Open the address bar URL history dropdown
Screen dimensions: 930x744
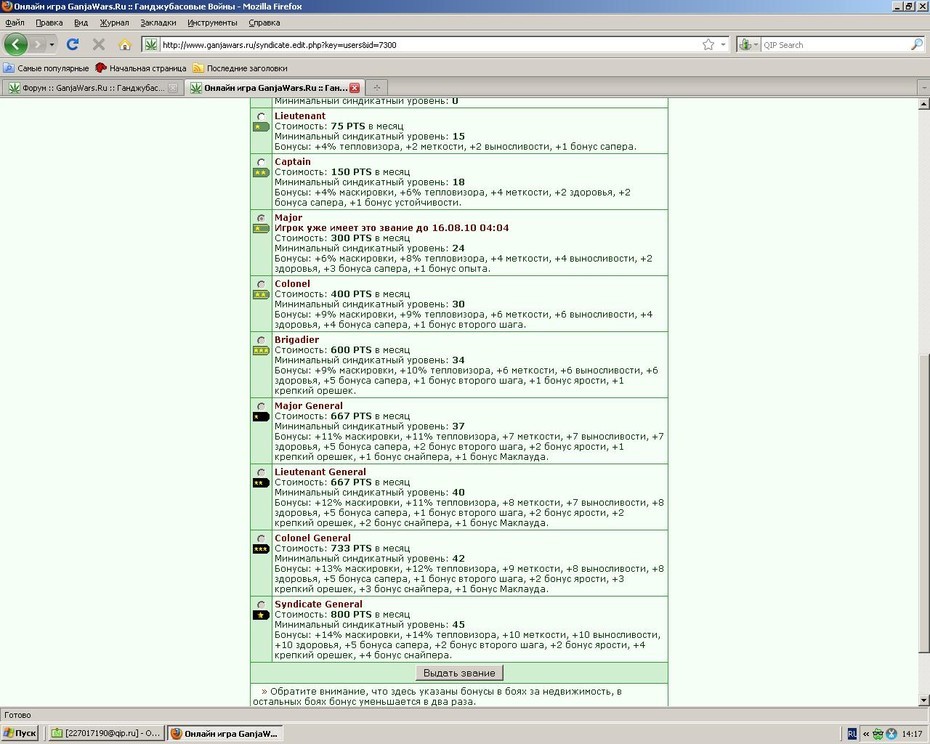point(723,44)
